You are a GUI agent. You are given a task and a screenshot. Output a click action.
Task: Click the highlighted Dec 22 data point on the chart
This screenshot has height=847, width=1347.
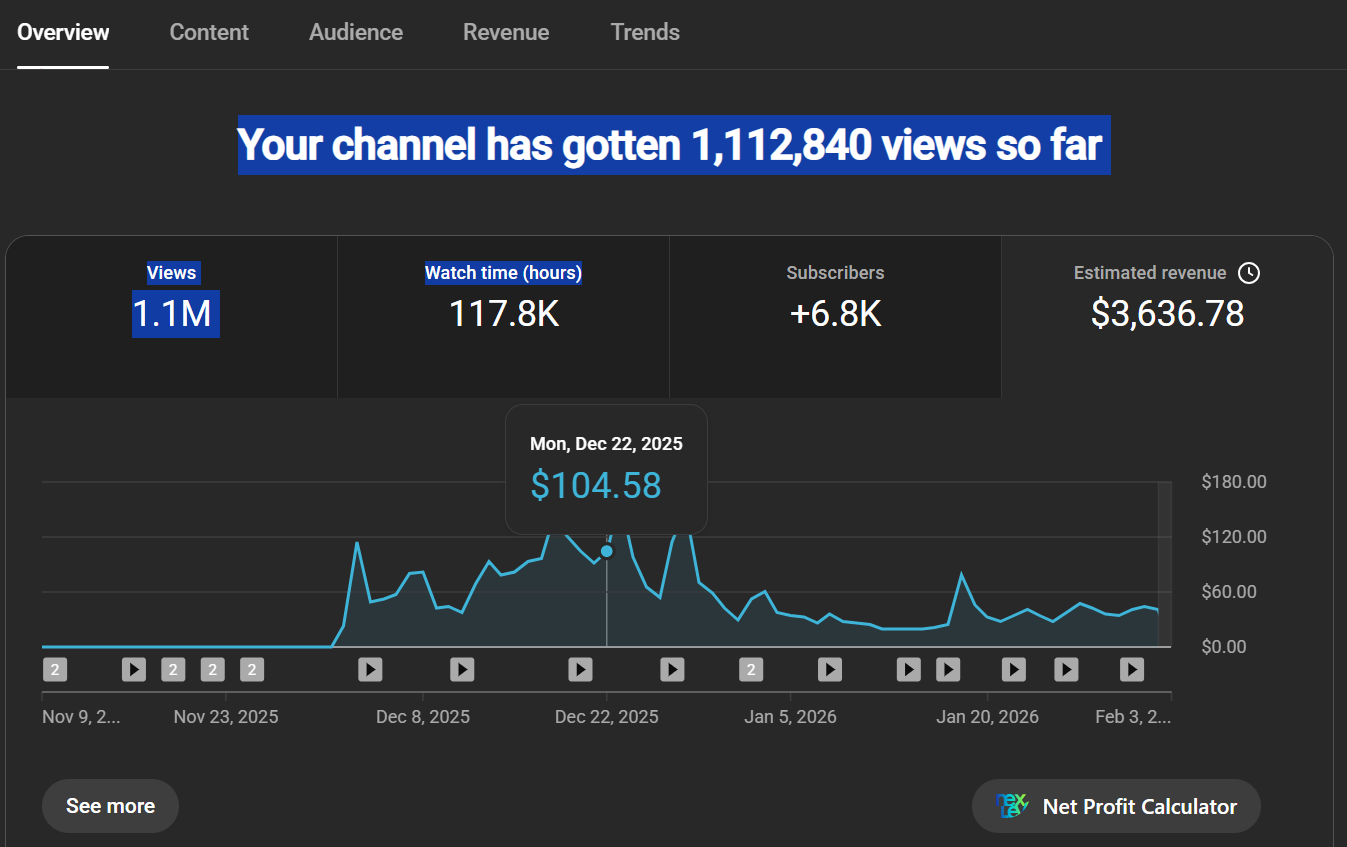tap(606, 551)
